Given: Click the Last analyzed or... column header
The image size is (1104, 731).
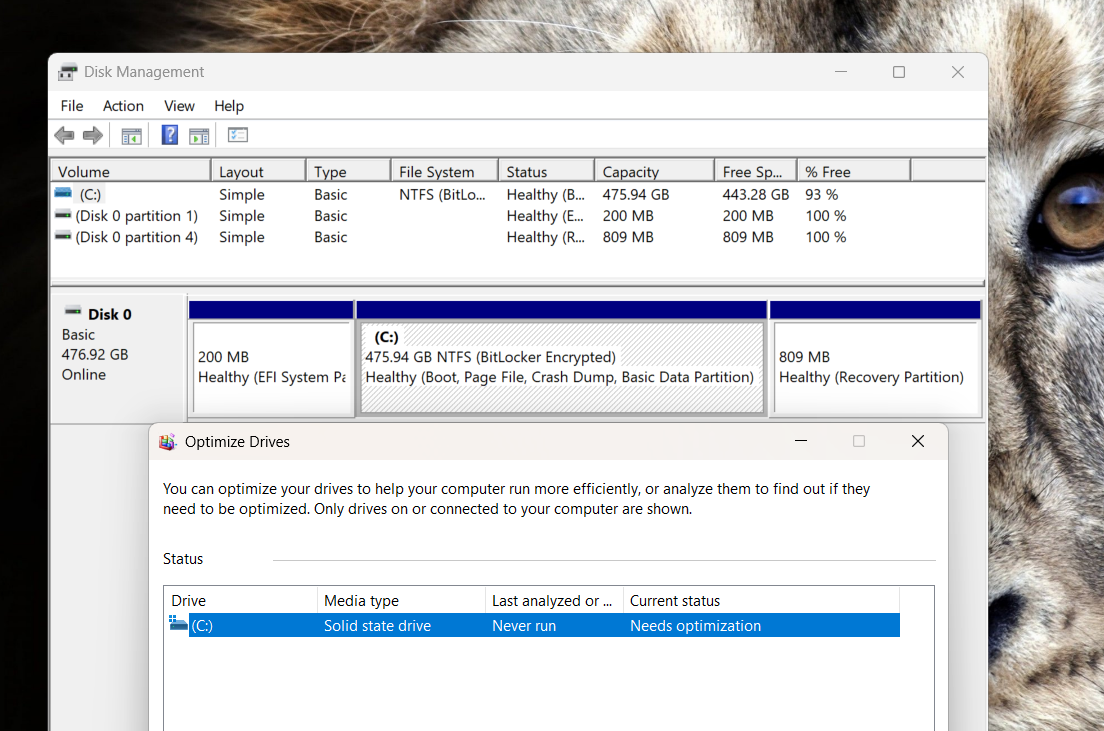Looking at the screenshot, I should [554, 601].
